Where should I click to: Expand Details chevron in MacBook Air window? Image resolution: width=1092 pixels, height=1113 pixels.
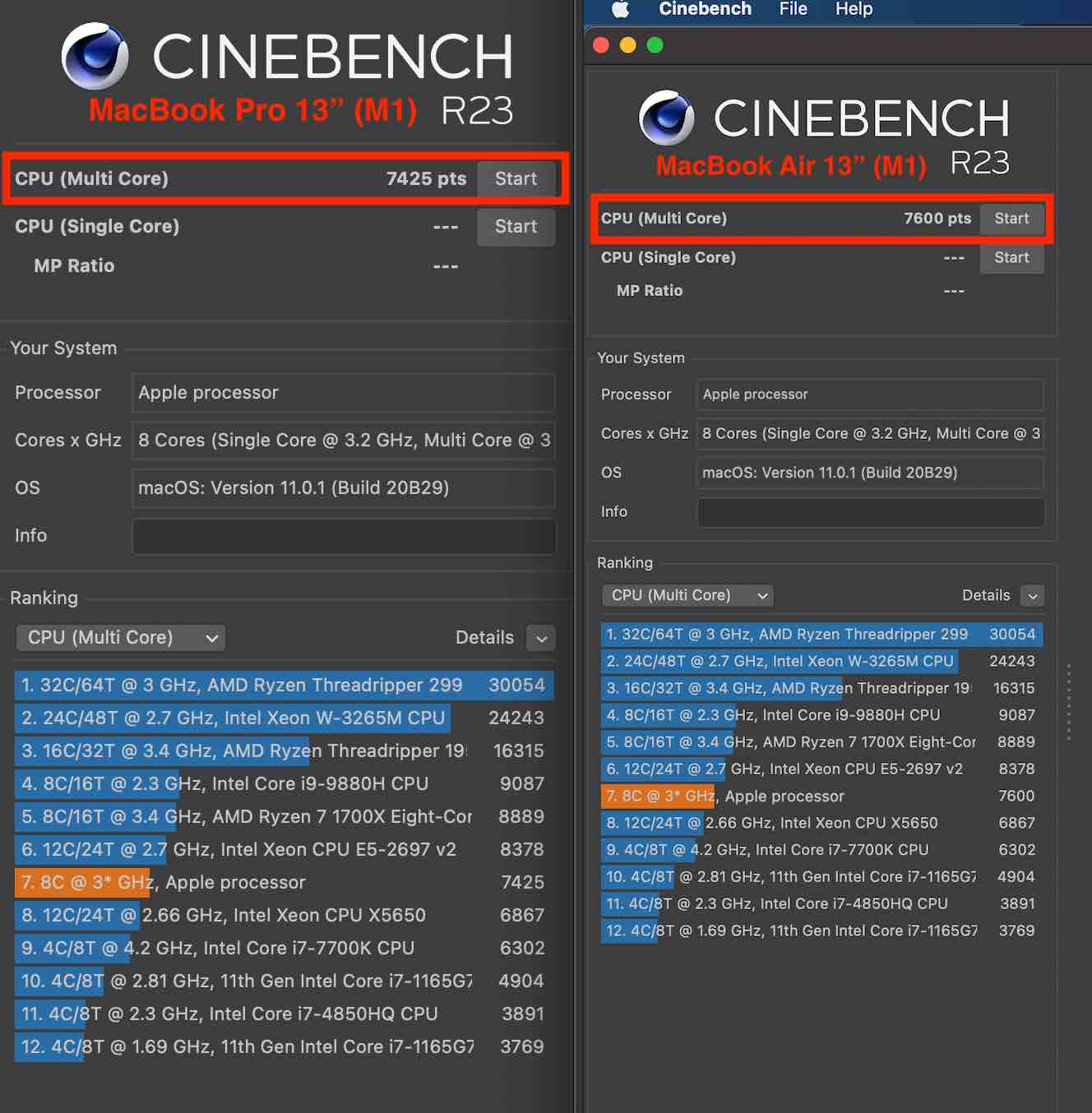pos(1033,596)
